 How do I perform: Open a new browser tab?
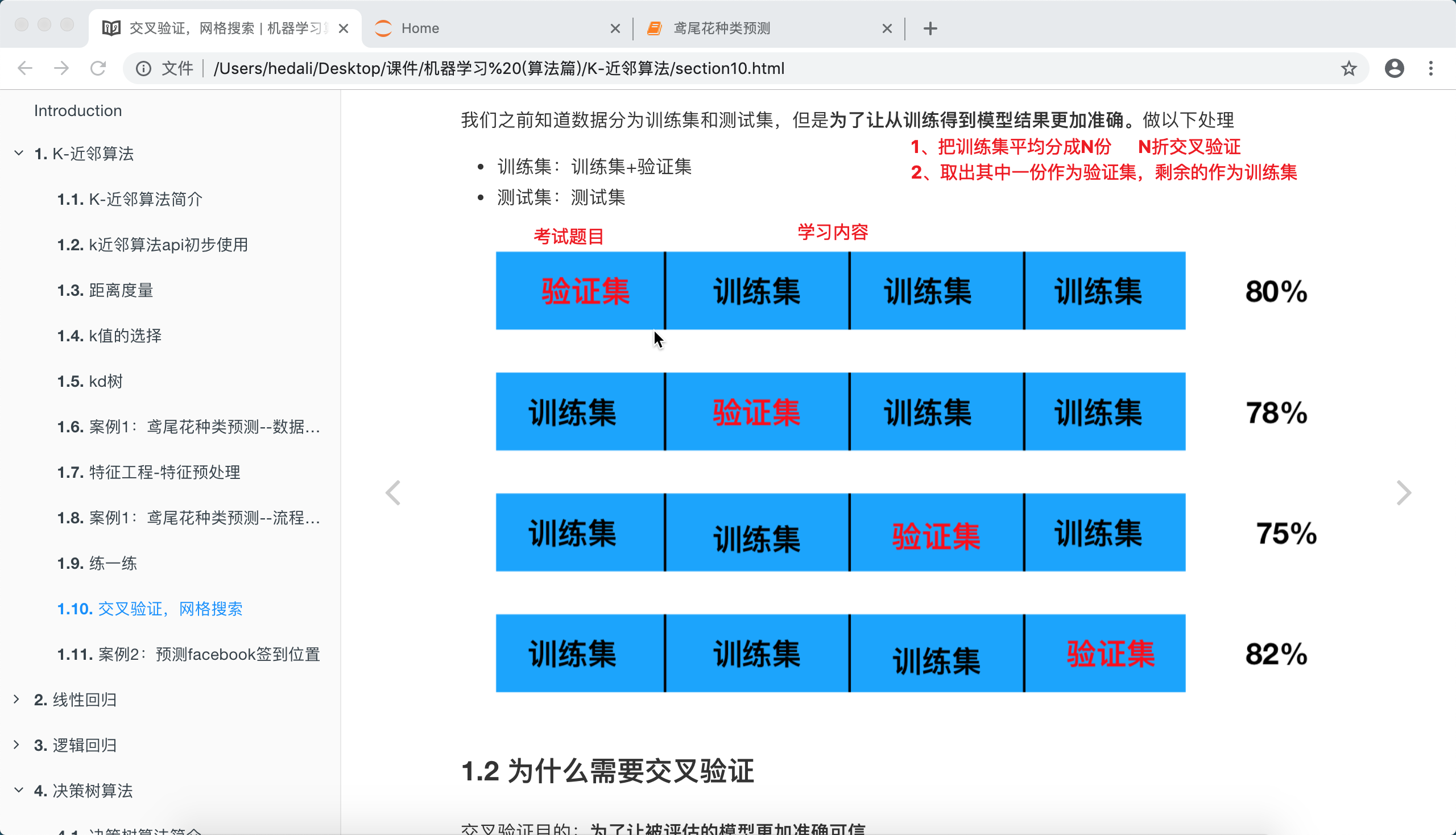pos(930,28)
